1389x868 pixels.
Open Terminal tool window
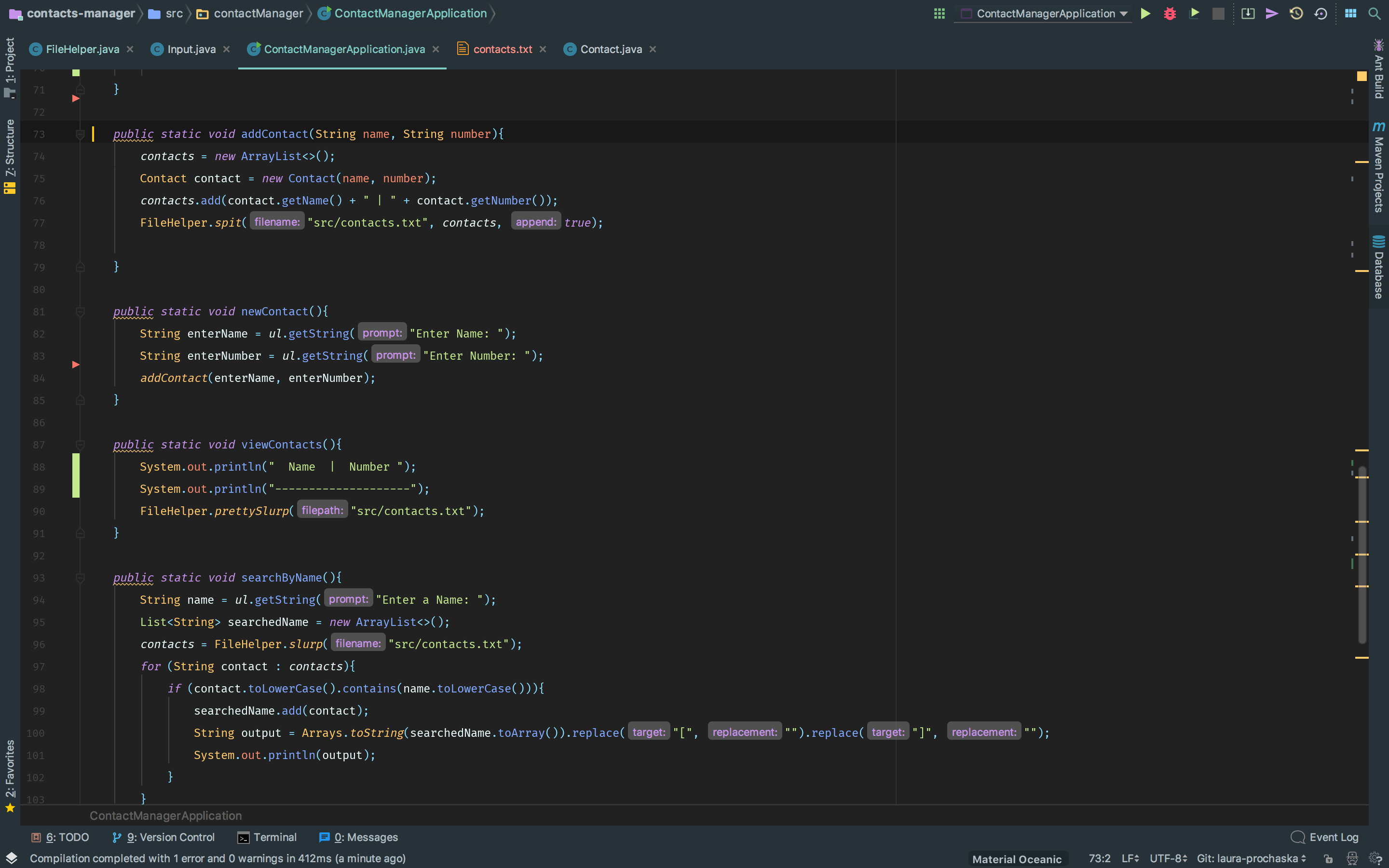268,837
